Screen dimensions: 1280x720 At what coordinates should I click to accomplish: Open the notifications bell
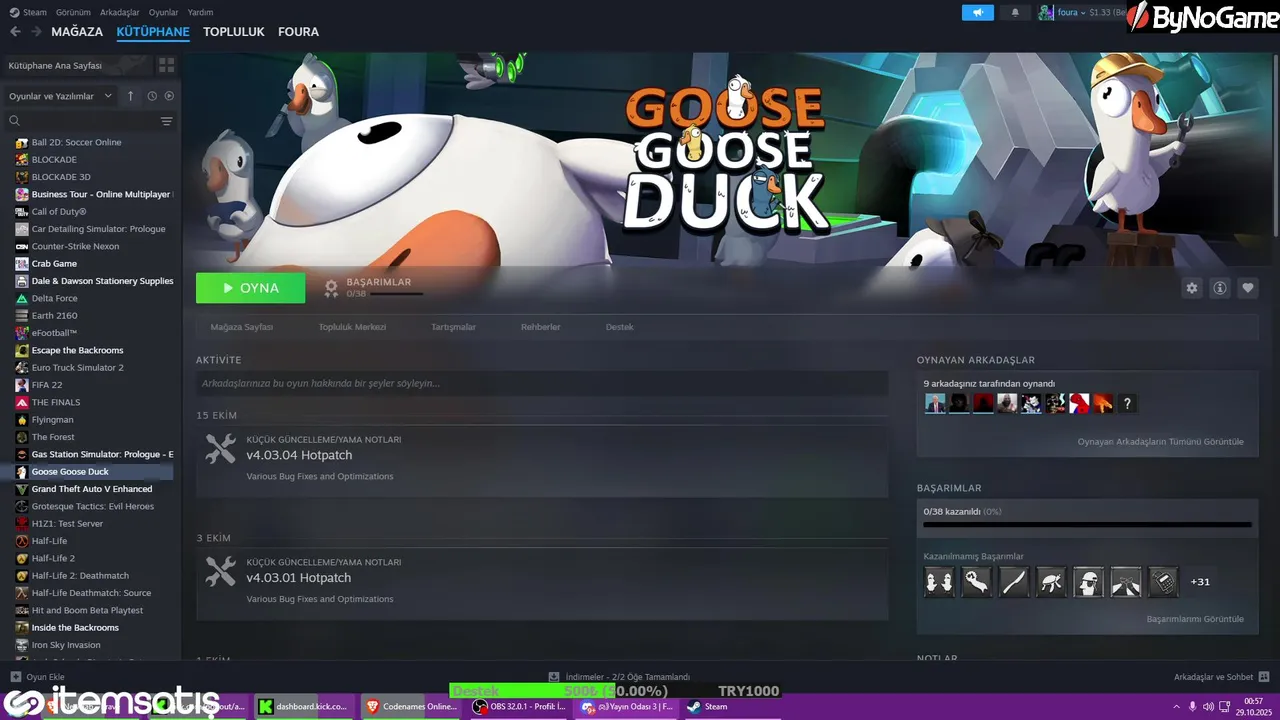[x=1015, y=12]
